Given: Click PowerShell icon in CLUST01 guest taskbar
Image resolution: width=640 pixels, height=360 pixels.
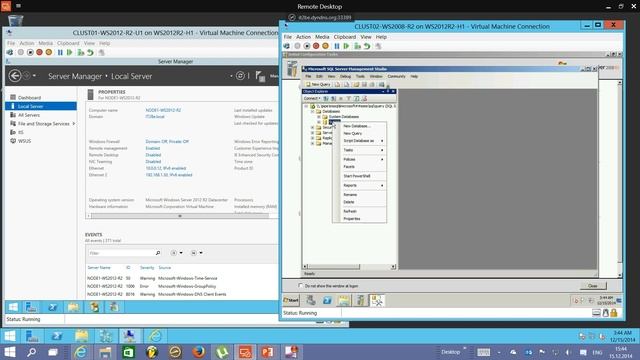Looking at the screenshot, I should pos(53,307).
